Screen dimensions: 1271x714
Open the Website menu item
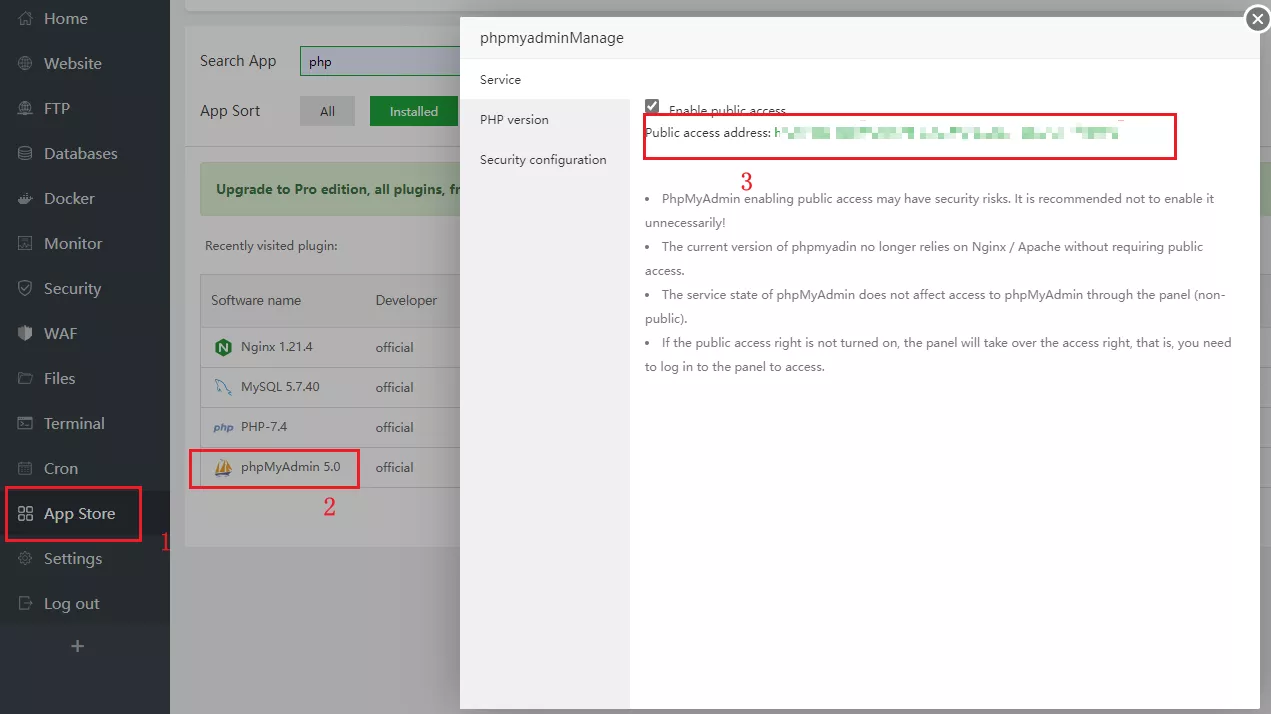click(73, 64)
